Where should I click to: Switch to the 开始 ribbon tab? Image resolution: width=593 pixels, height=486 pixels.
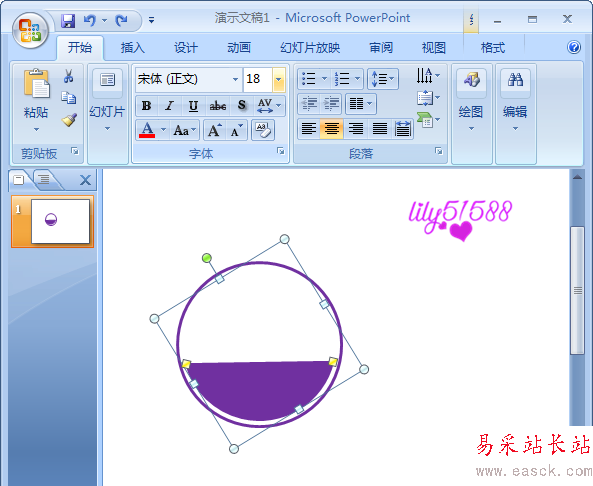[80, 48]
